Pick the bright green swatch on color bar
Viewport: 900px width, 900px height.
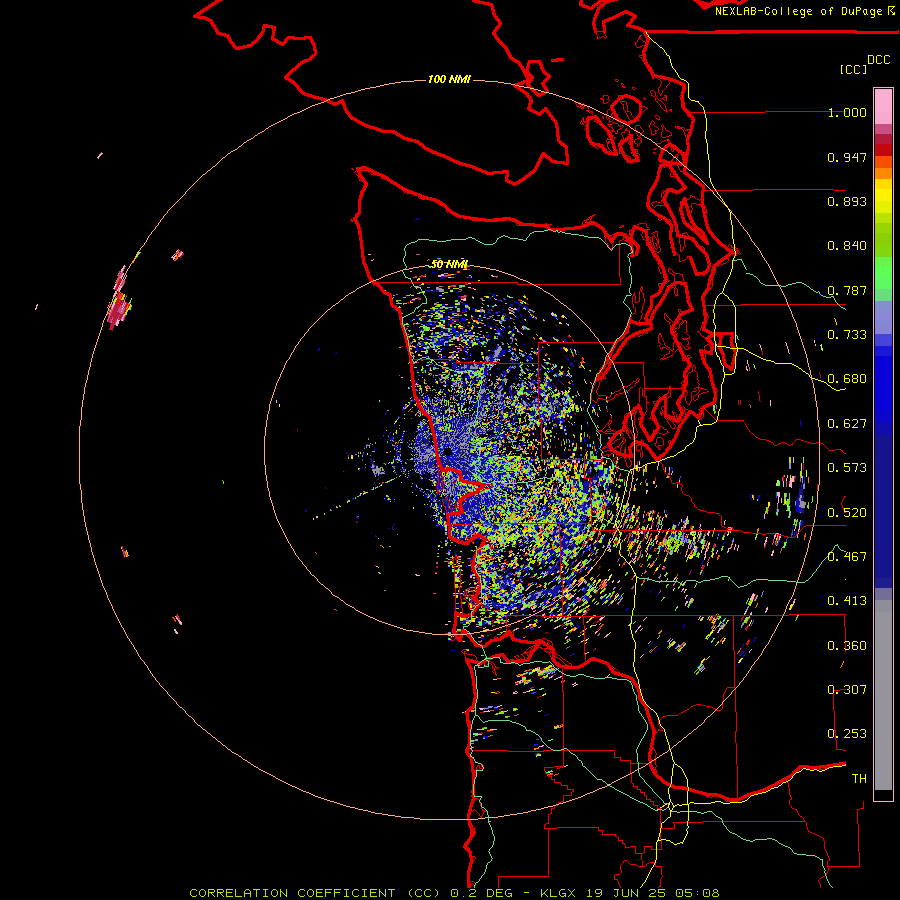pyautogui.click(x=883, y=273)
